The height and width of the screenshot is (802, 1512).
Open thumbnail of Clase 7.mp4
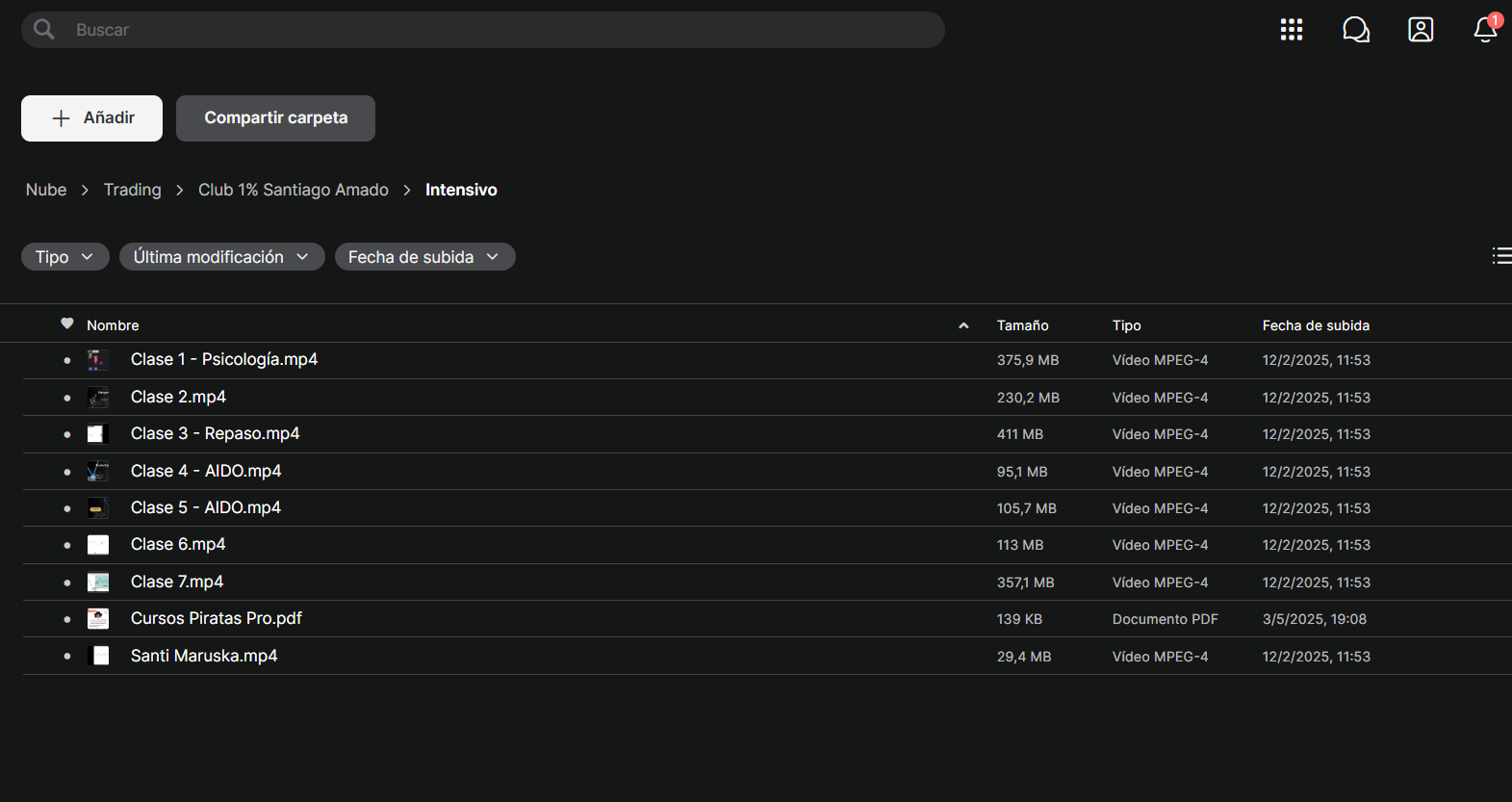click(98, 582)
